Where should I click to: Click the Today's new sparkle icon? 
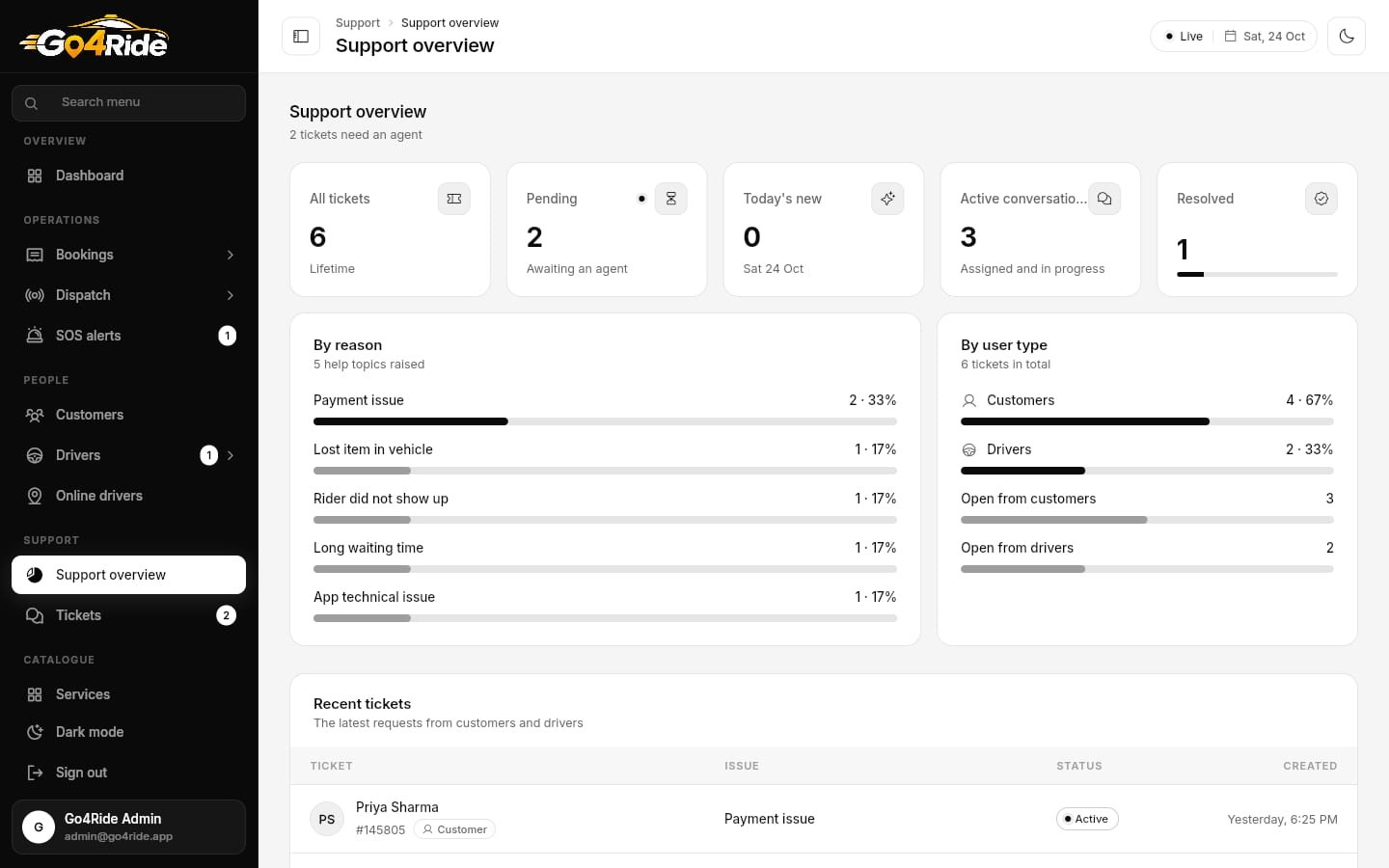pos(887,199)
